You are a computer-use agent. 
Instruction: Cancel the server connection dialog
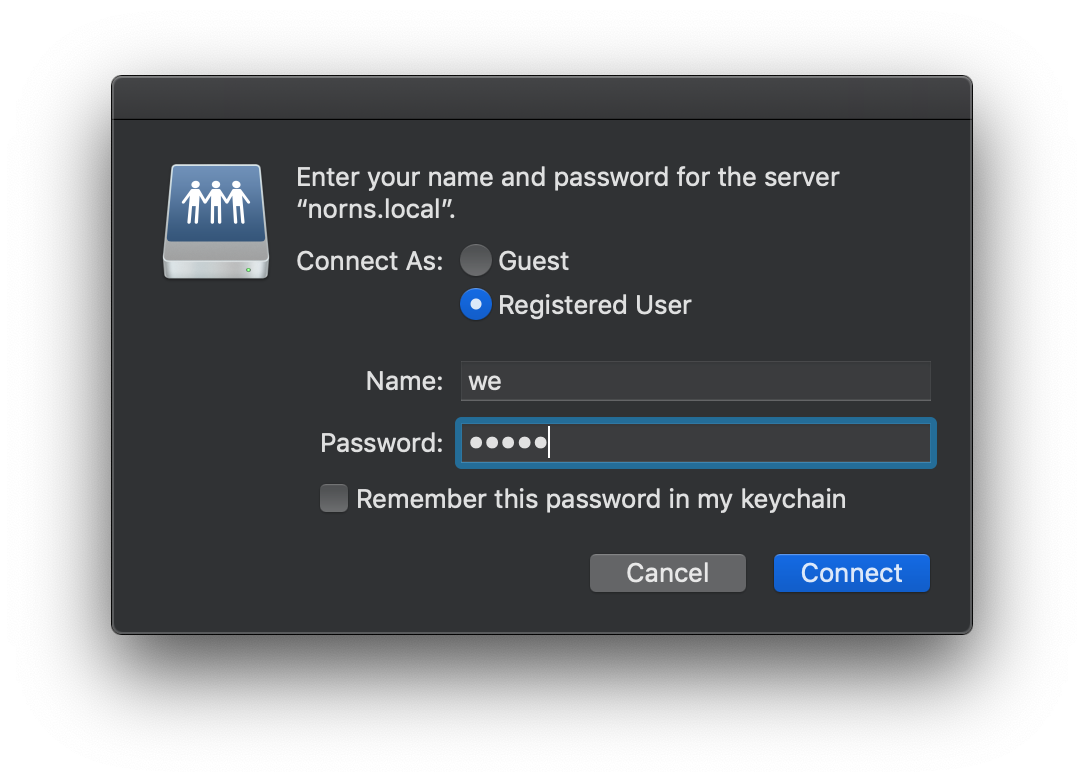[668, 572]
